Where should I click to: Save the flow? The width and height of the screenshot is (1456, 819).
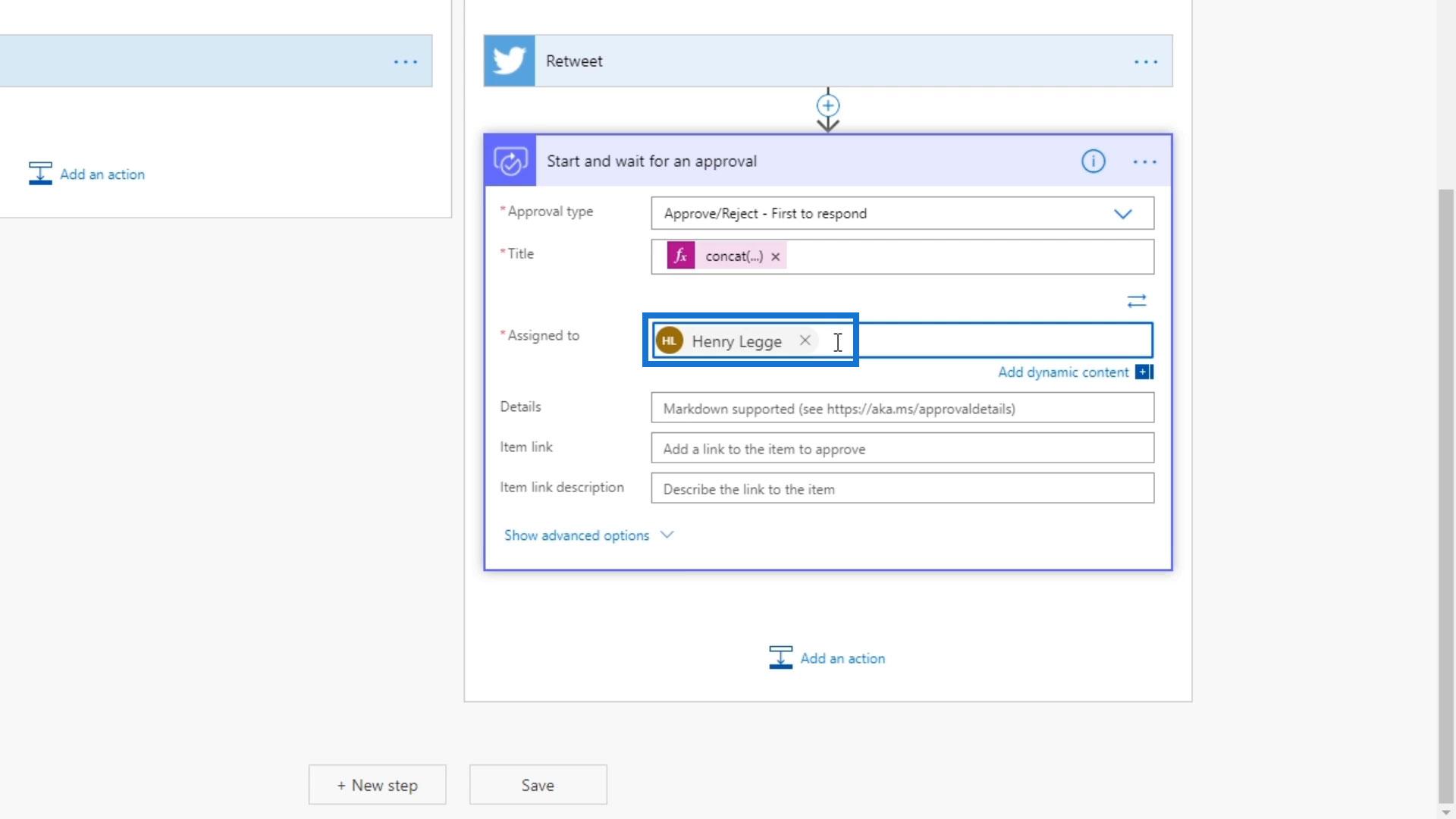(538, 785)
